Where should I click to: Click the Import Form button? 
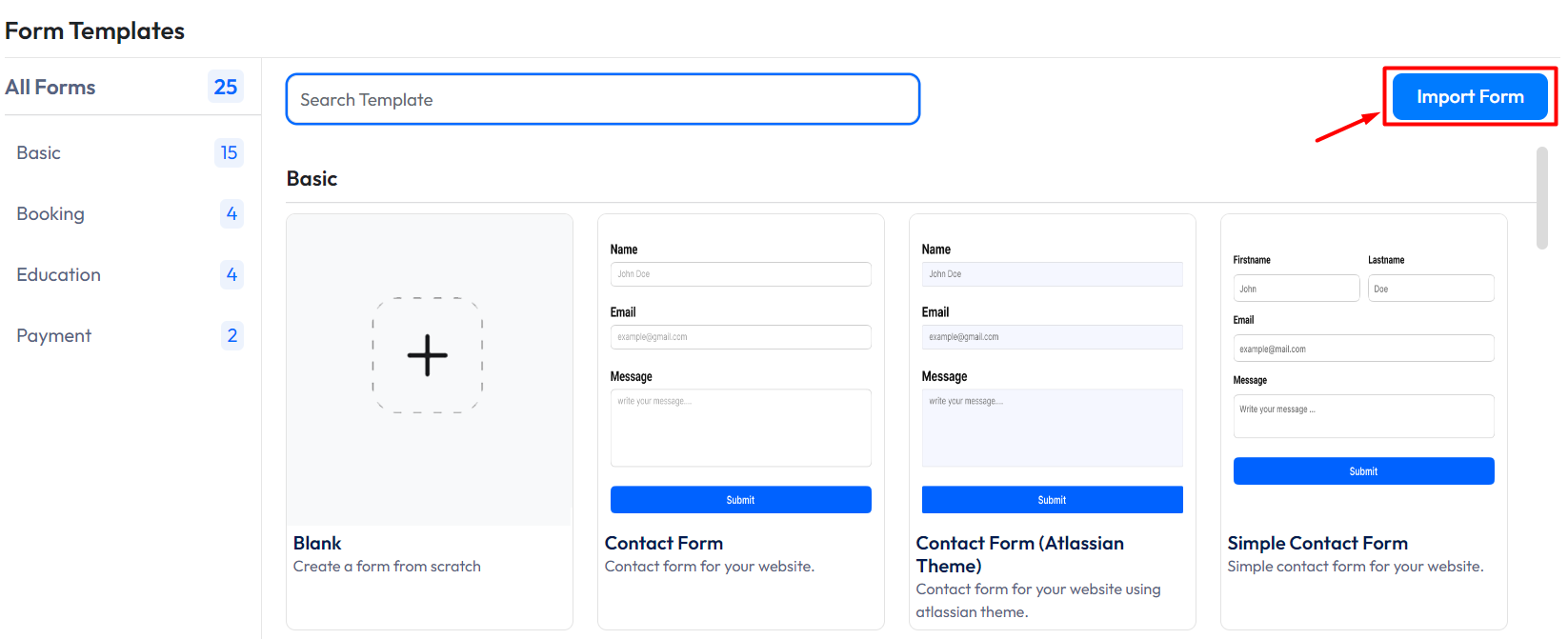1469,97
